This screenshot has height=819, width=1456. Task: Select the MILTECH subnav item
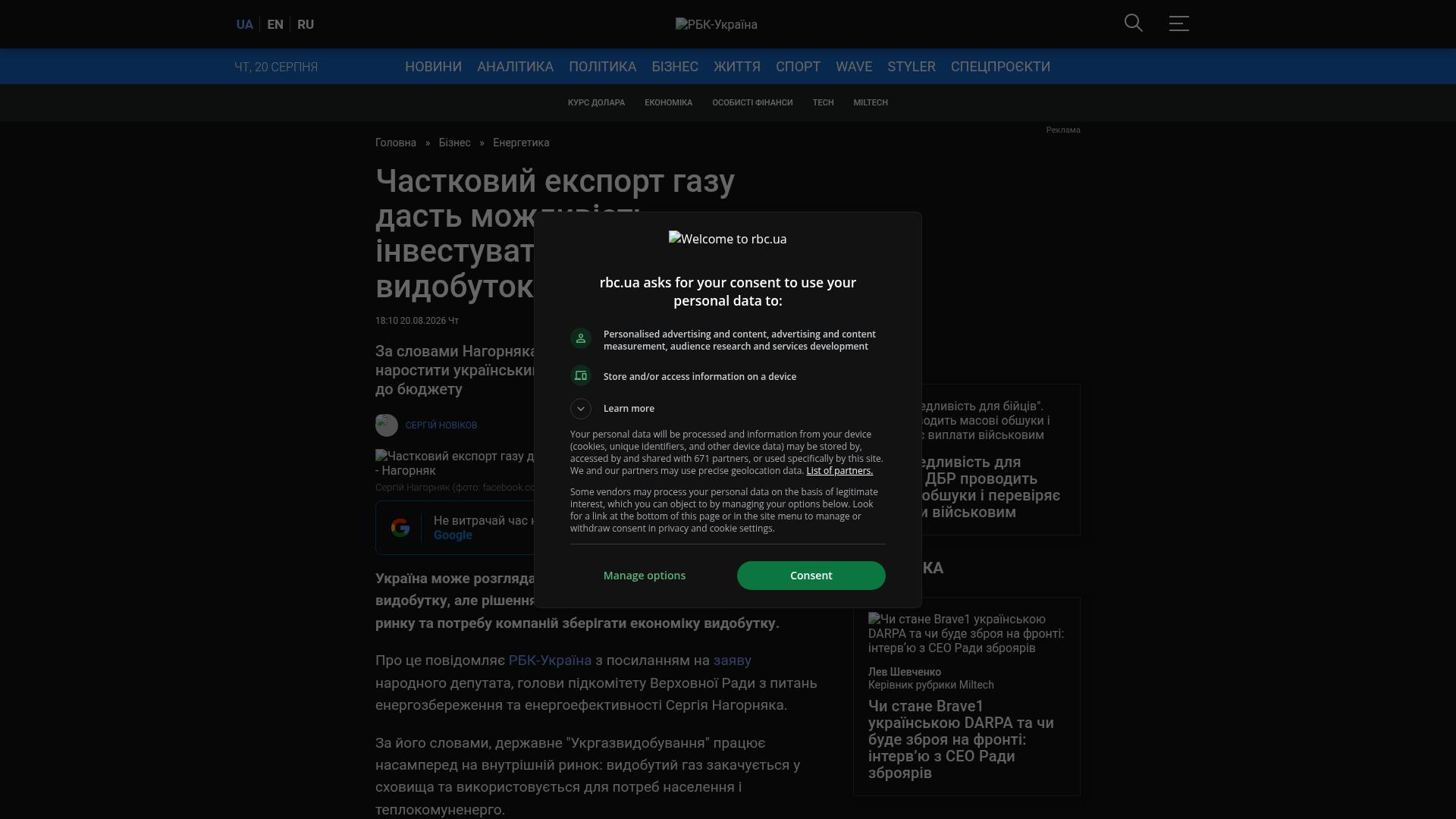(x=871, y=102)
